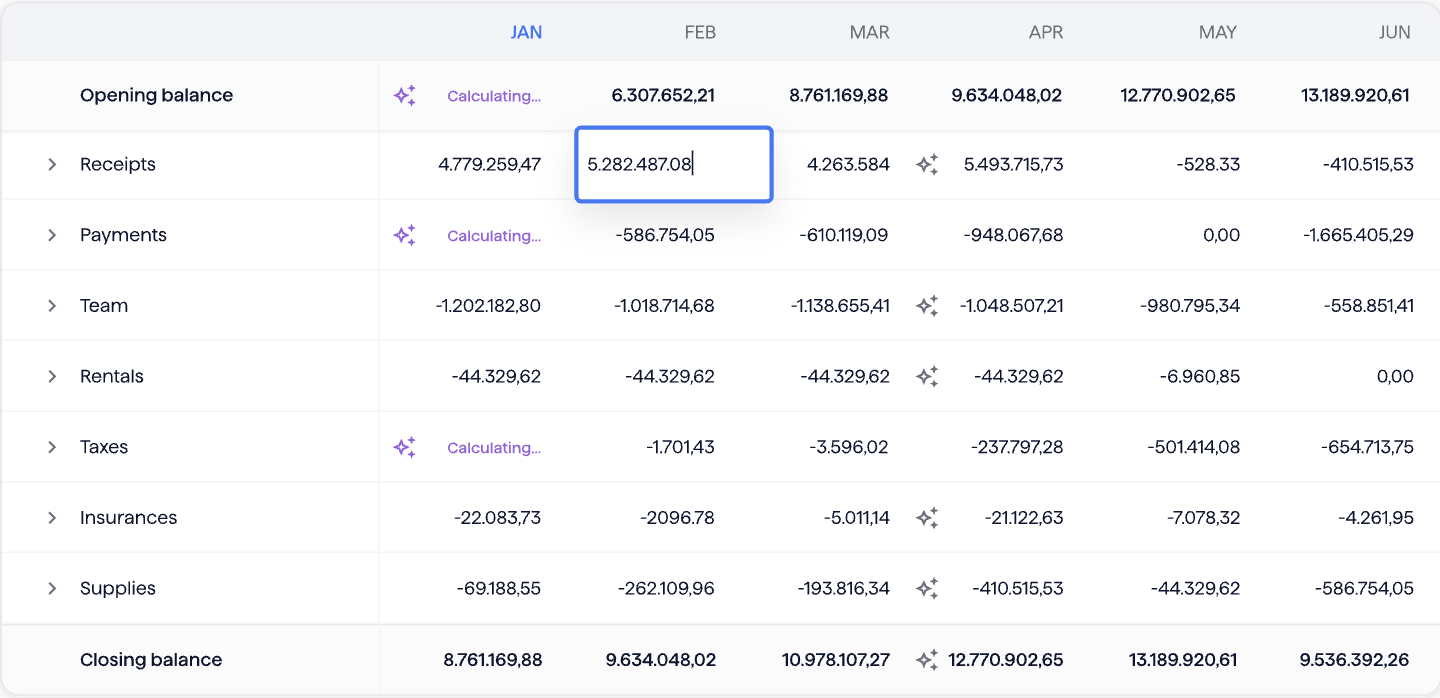Image resolution: width=1440 pixels, height=698 pixels.
Task: Click sparkle icon beside April Rentals value
Action: [x=927, y=377]
